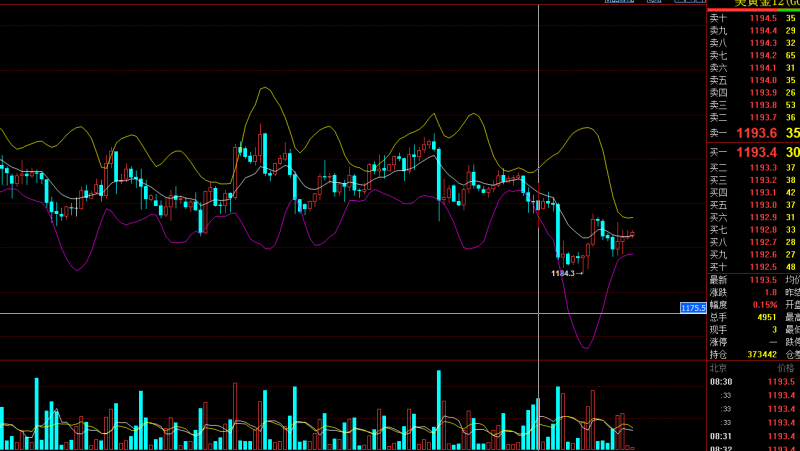Image resolution: width=800 pixels, height=451 pixels.
Task: Click the 买八 row at 1192.7
Action: [x=754, y=242]
